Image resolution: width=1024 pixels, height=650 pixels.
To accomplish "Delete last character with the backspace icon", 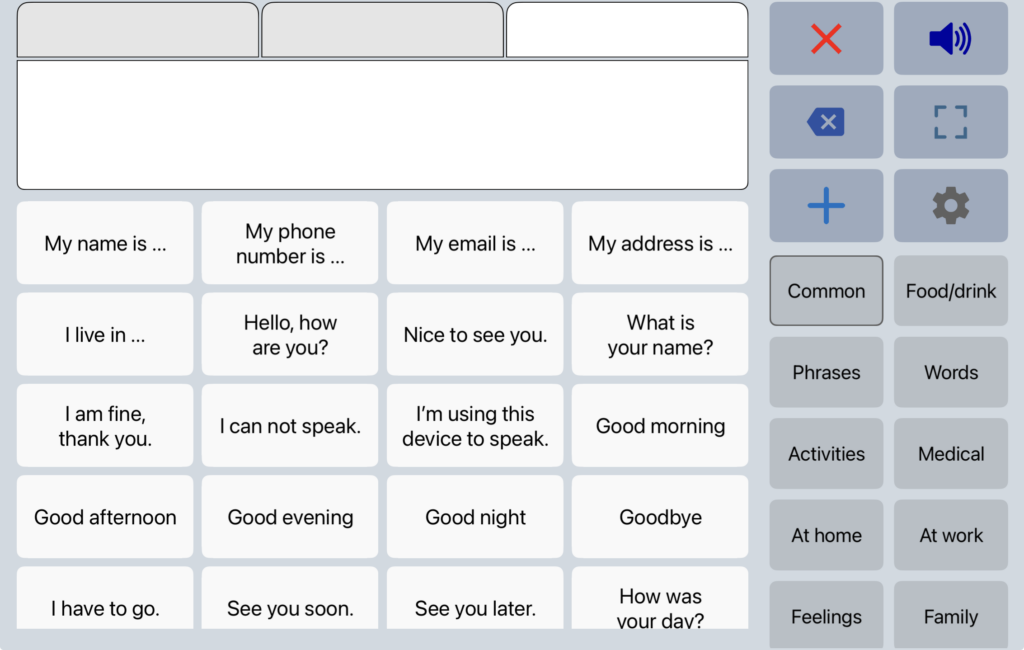I will tap(826, 121).
